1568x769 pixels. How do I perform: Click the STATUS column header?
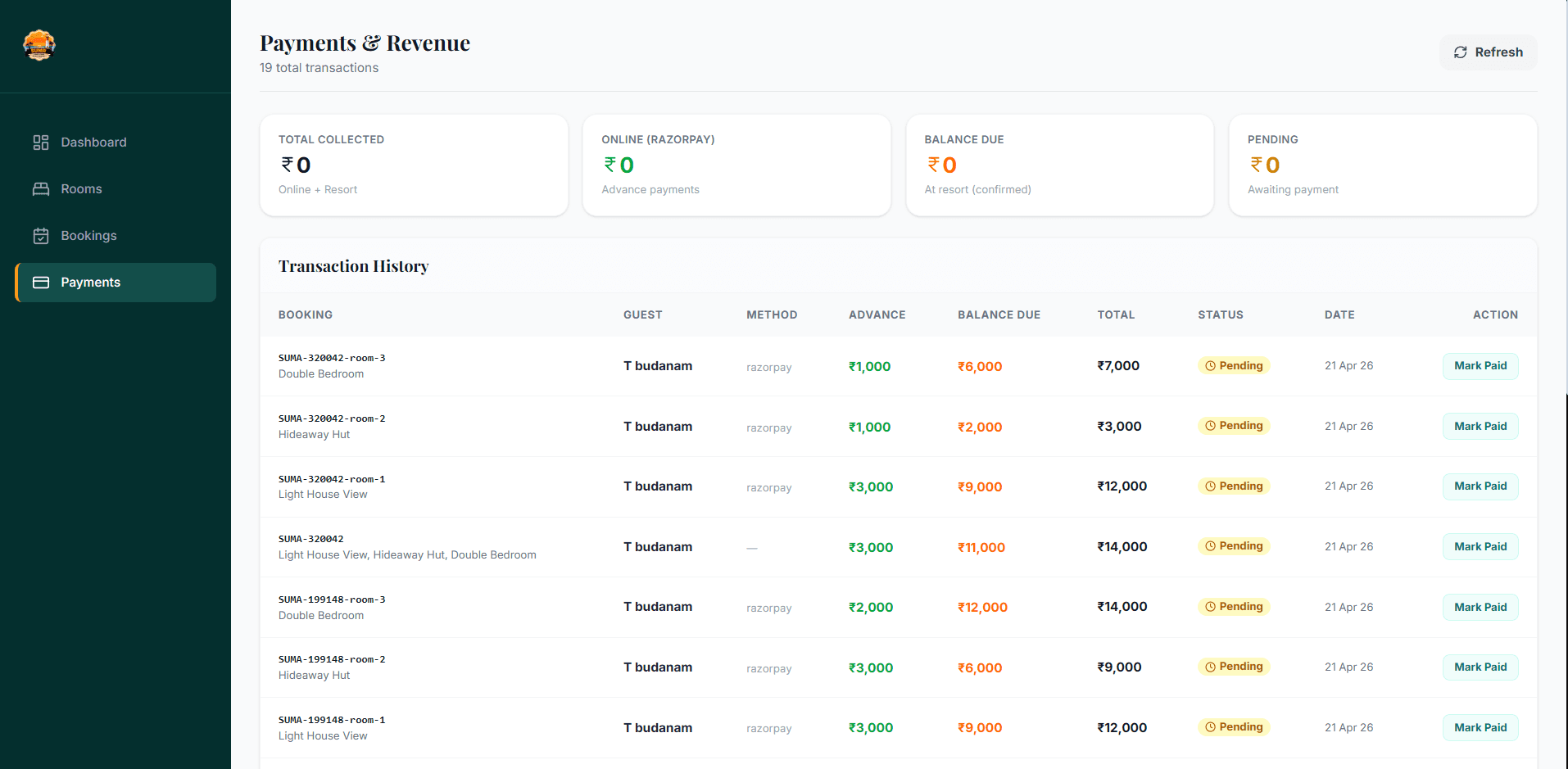[1221, 314]
